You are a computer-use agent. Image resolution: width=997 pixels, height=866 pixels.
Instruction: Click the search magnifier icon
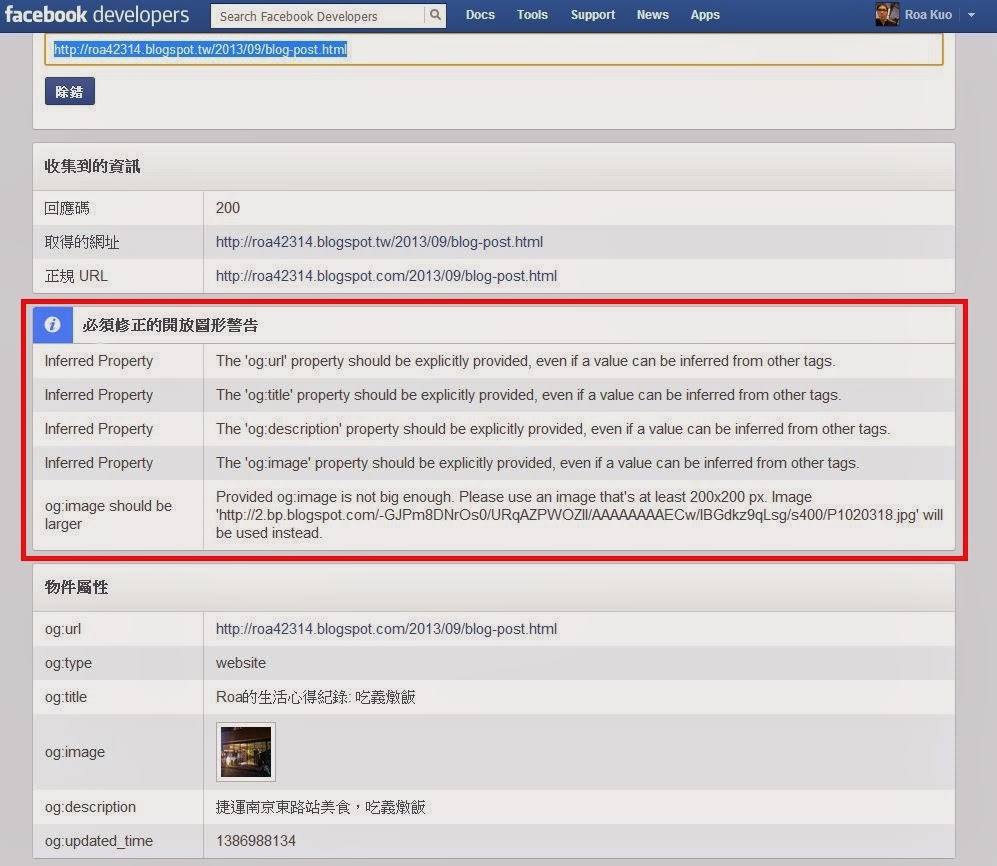[435, 15]
